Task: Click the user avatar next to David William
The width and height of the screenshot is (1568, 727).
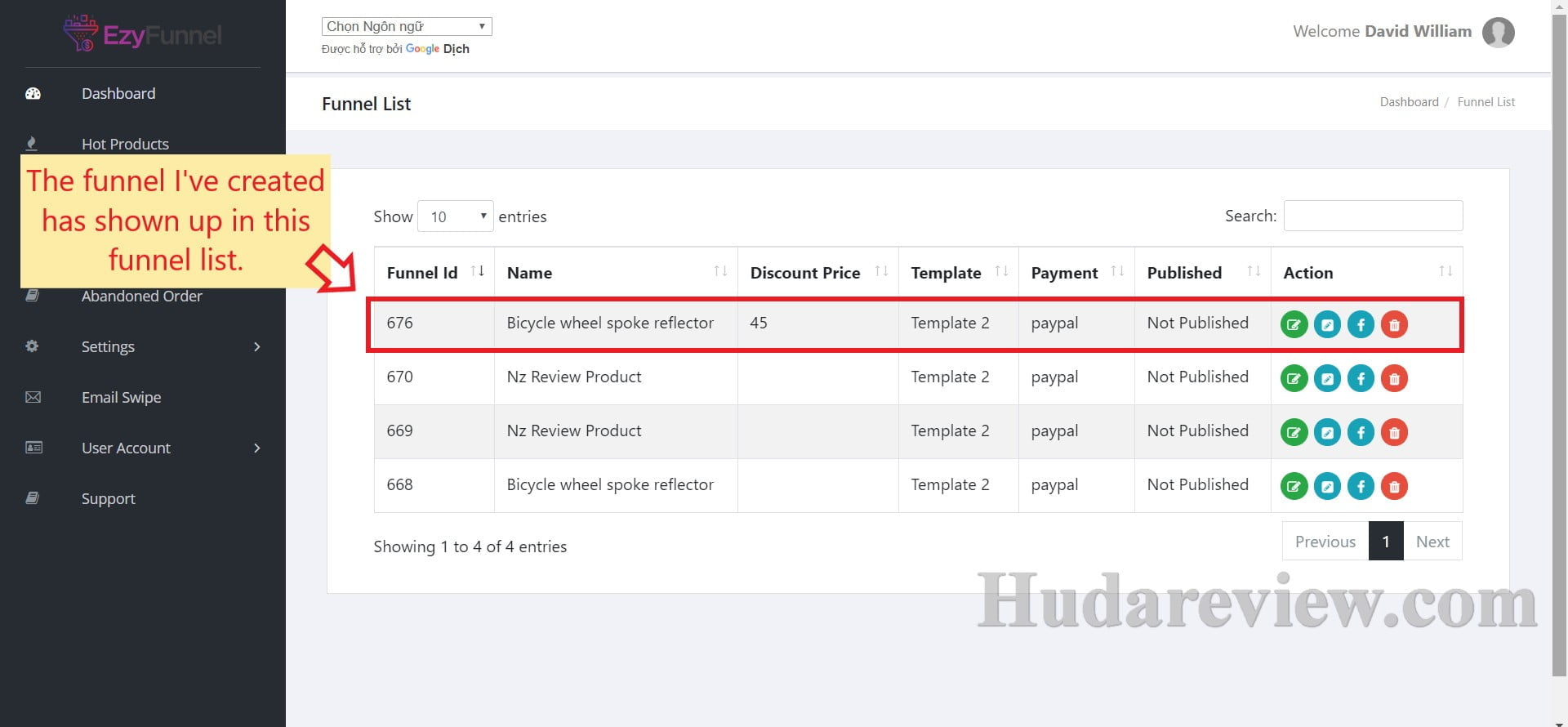Action: point(1498,33)
